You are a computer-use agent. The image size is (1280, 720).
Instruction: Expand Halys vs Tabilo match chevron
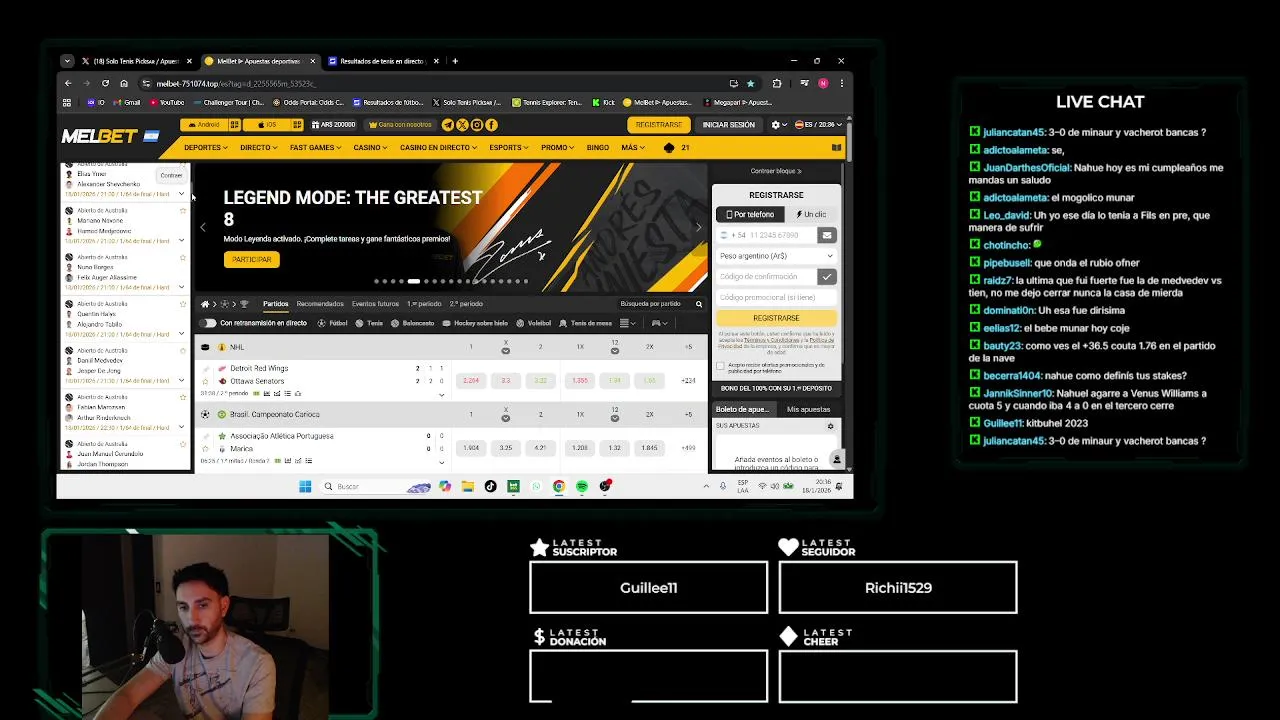click(x=181, y=334)
